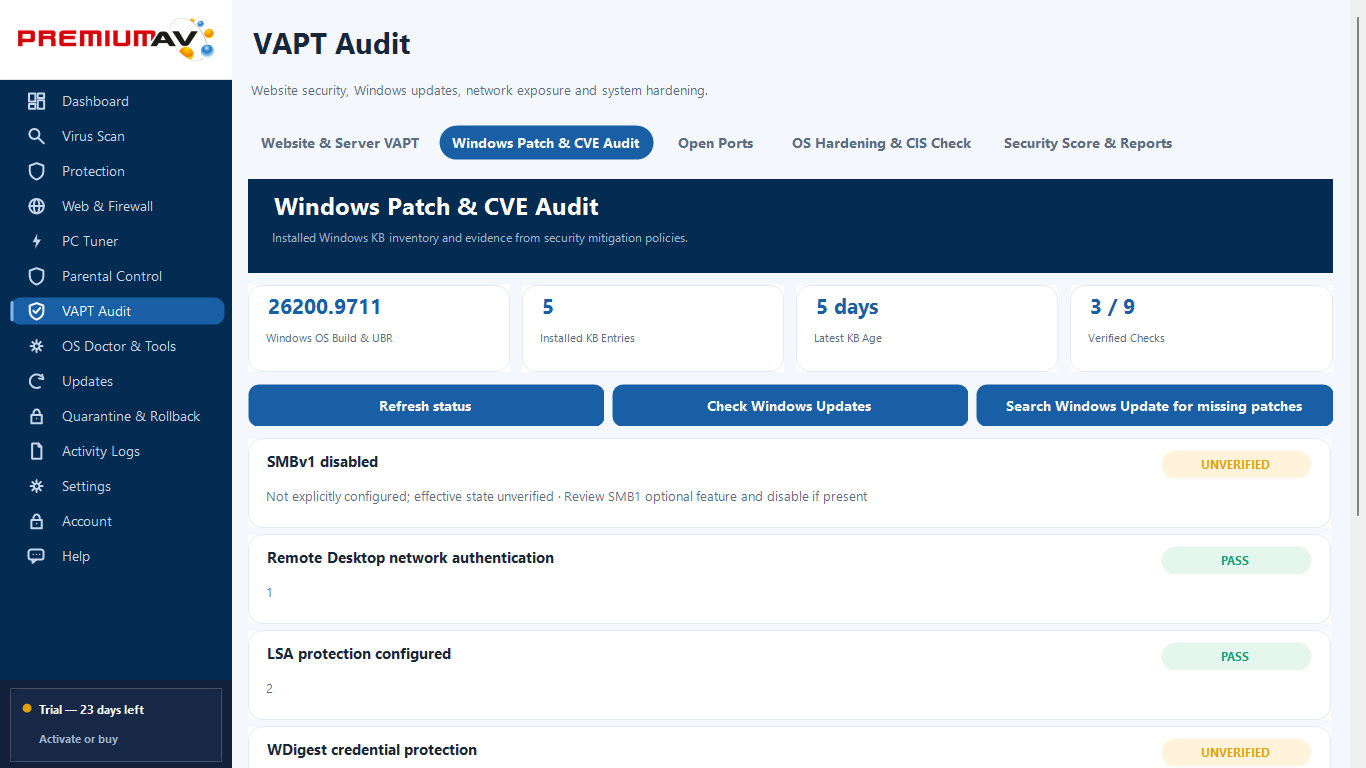Click PASS badge for Remote Desktop authentication
This screenshot has width=1366, height=768.
pyautogui.click(x=1236, y=561)
